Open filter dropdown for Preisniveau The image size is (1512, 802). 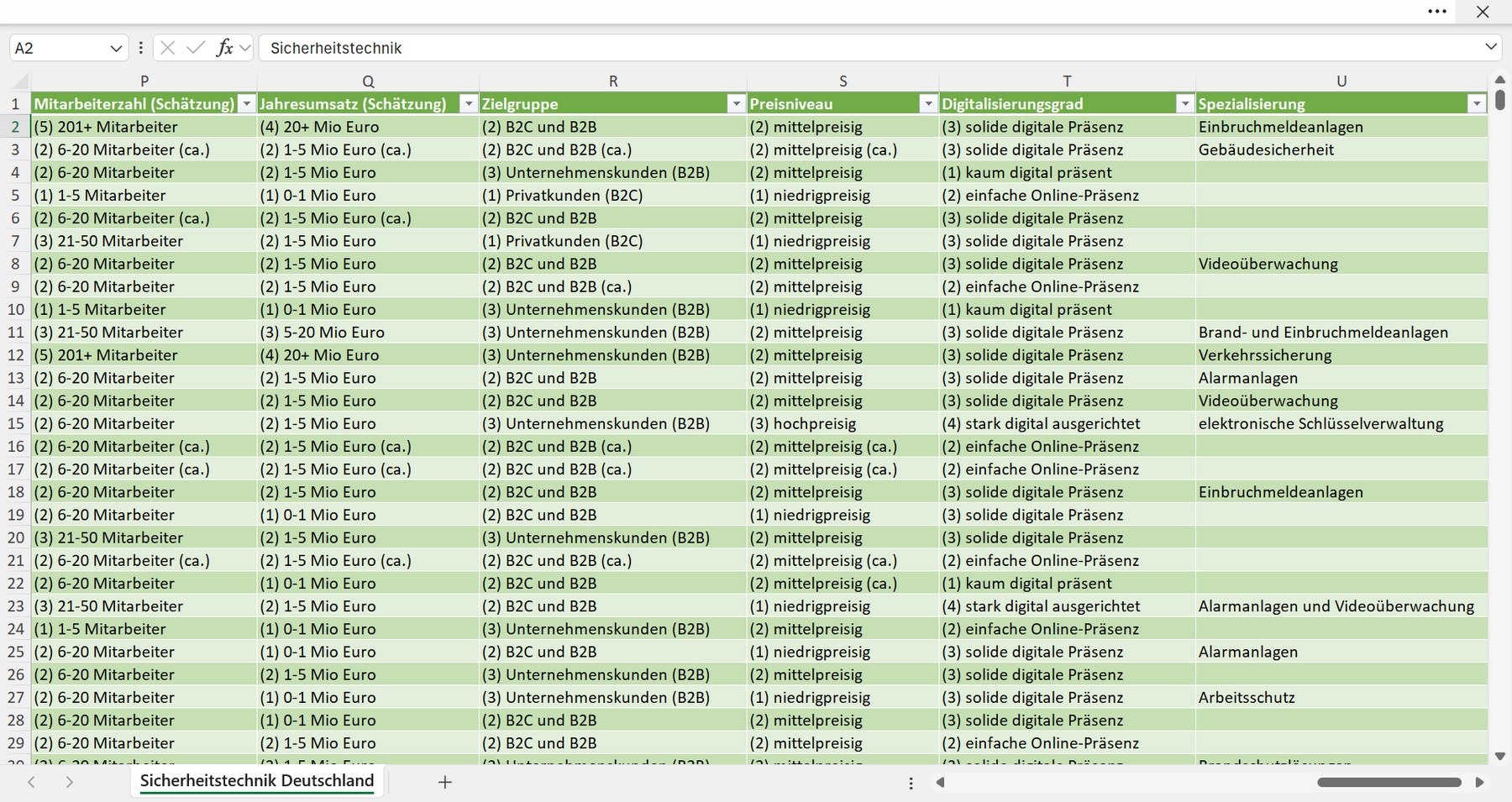(928, 104)
